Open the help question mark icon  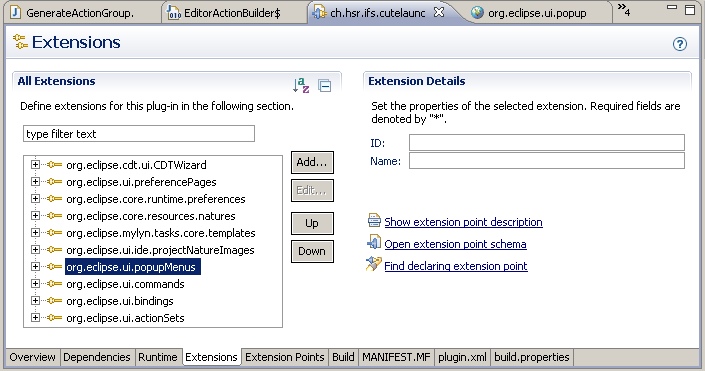click(x=679, y=44)
